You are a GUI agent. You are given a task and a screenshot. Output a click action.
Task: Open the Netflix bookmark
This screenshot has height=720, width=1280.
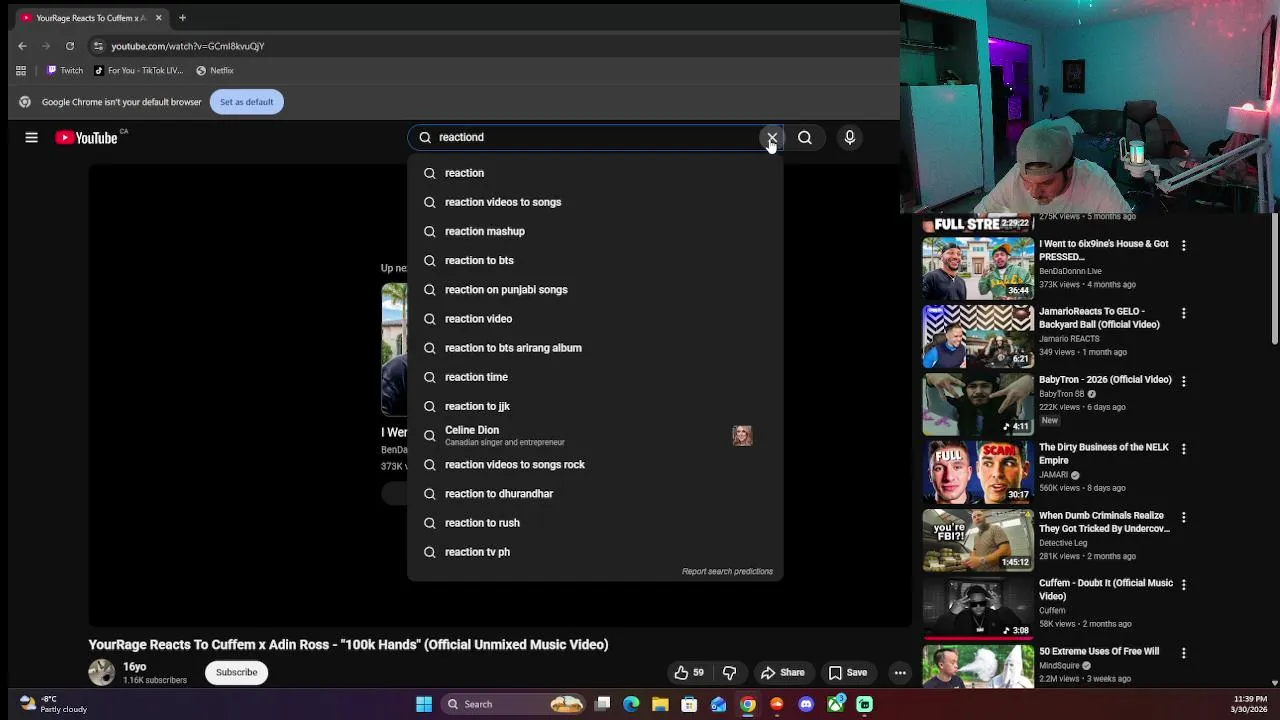pyautogui.click(x=215, y=71)
